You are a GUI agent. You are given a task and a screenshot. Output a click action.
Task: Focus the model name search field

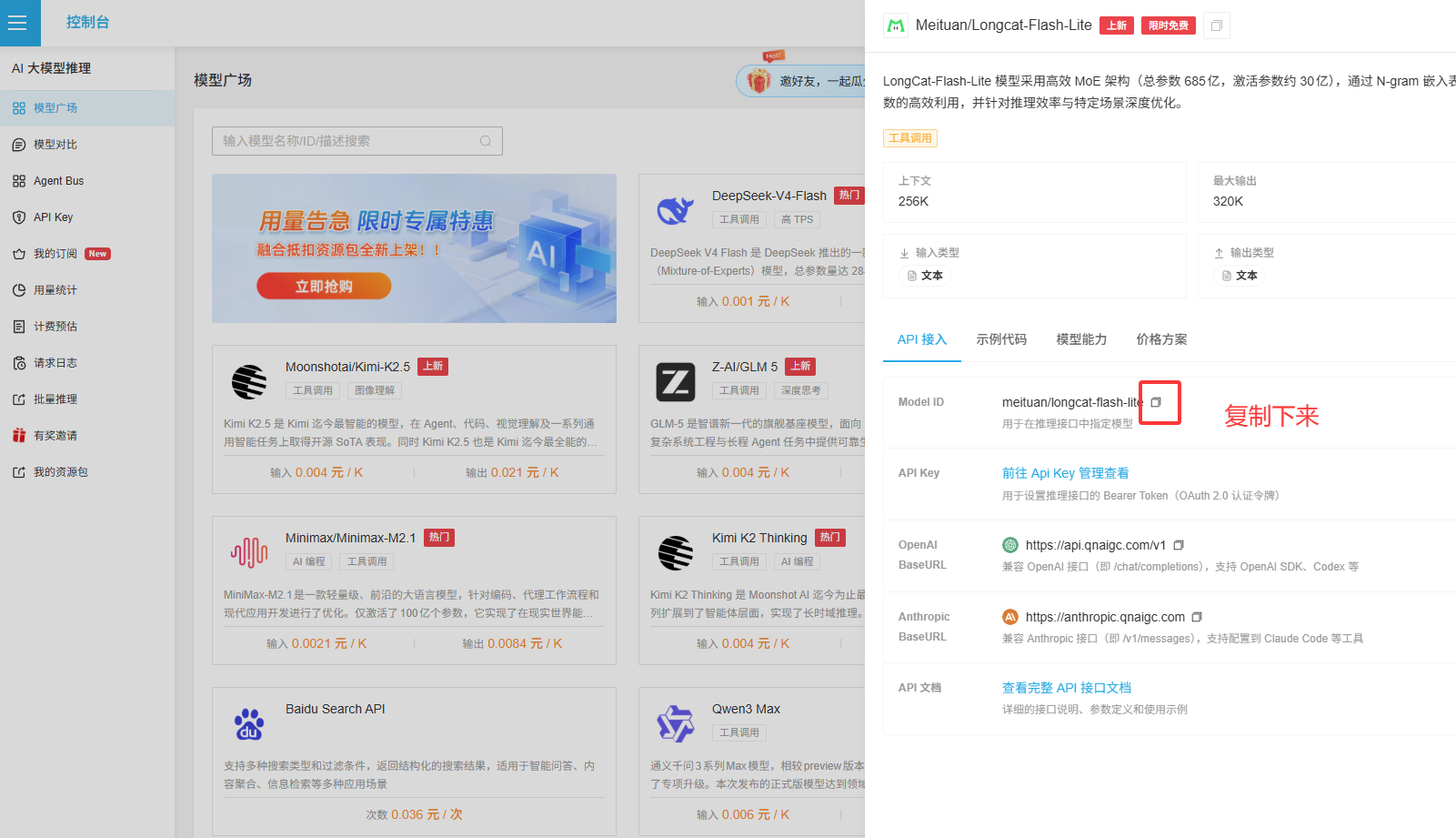point(357,141)
